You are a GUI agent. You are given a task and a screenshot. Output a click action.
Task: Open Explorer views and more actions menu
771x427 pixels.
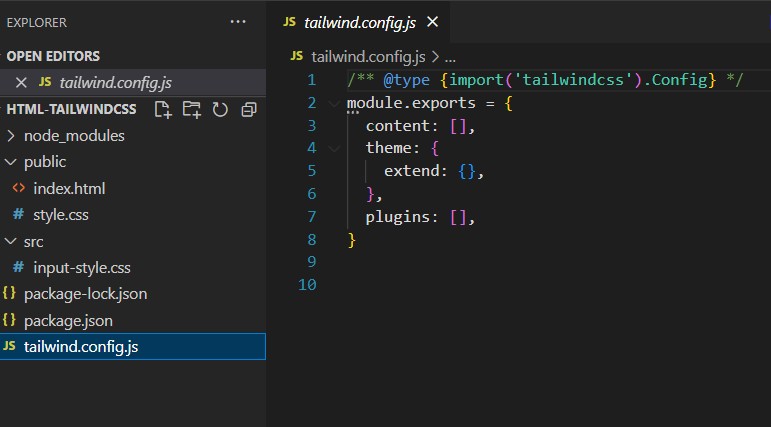point(238,22)
